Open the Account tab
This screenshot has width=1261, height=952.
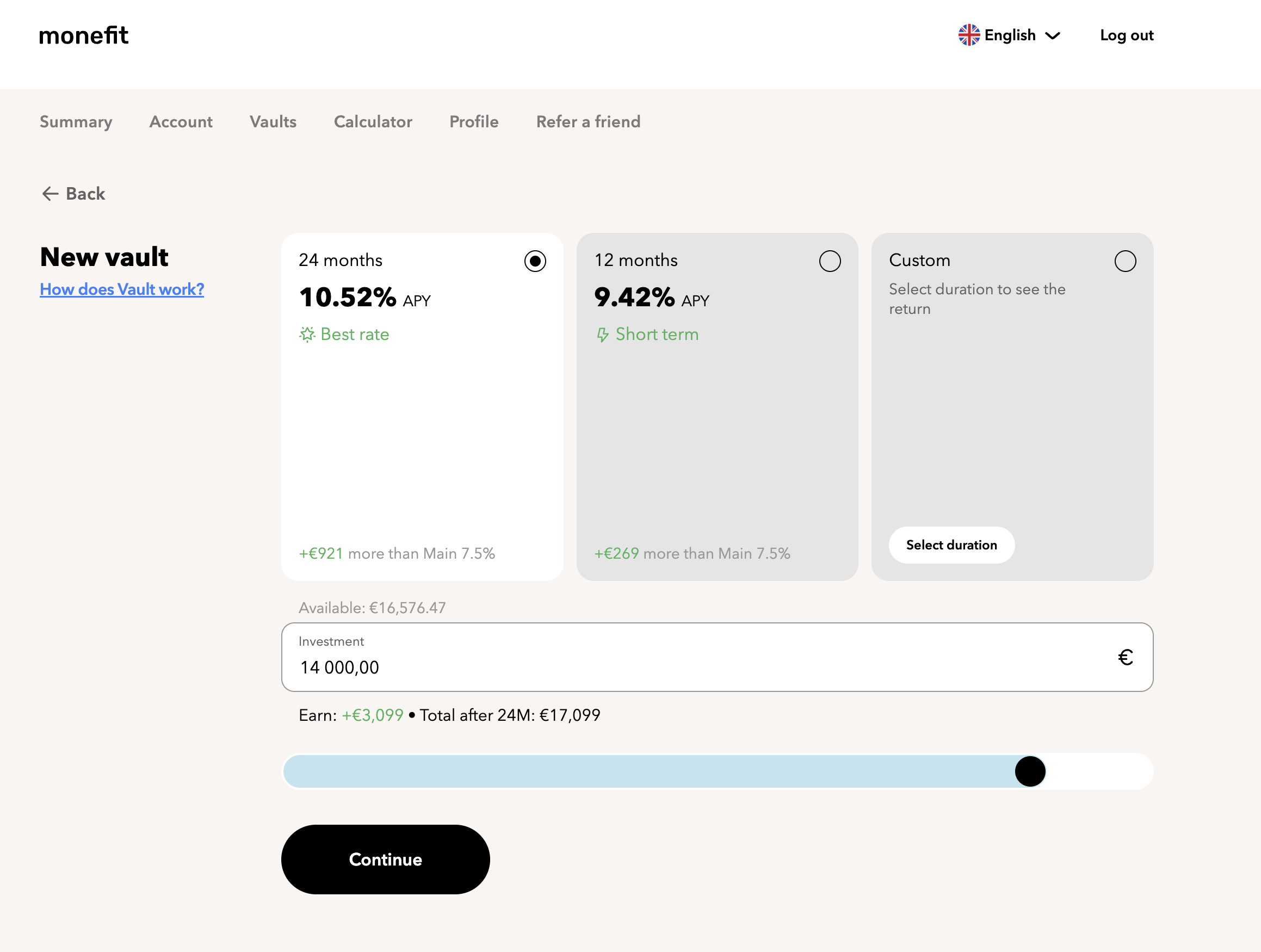pyautogui.click(x=181, y=122)
